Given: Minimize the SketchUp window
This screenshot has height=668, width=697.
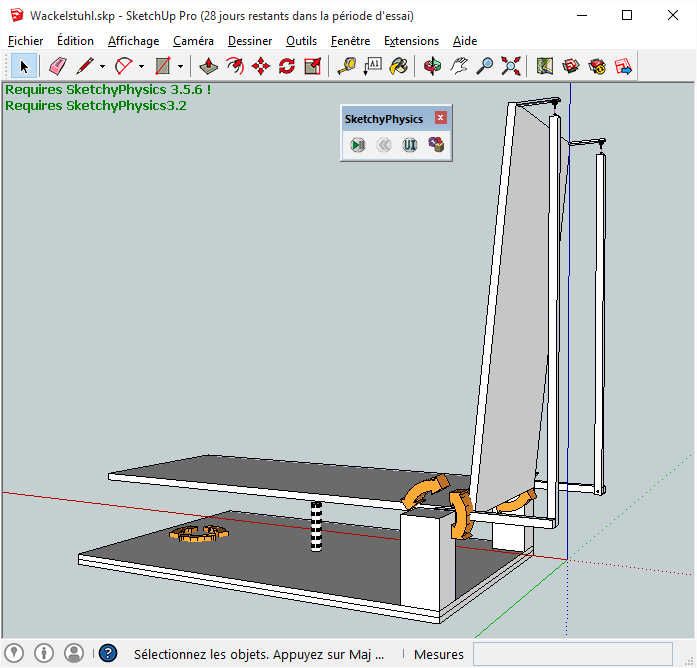Looking at the screenshot, I should pos(582,16).
